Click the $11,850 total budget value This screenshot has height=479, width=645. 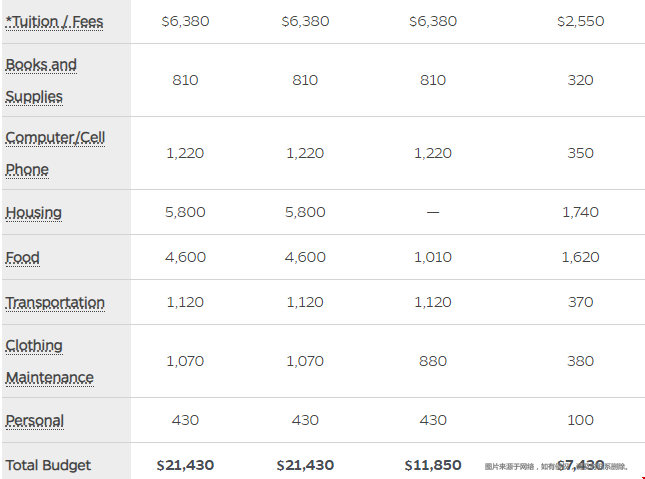pyautogui.click(x=433, y=465)
